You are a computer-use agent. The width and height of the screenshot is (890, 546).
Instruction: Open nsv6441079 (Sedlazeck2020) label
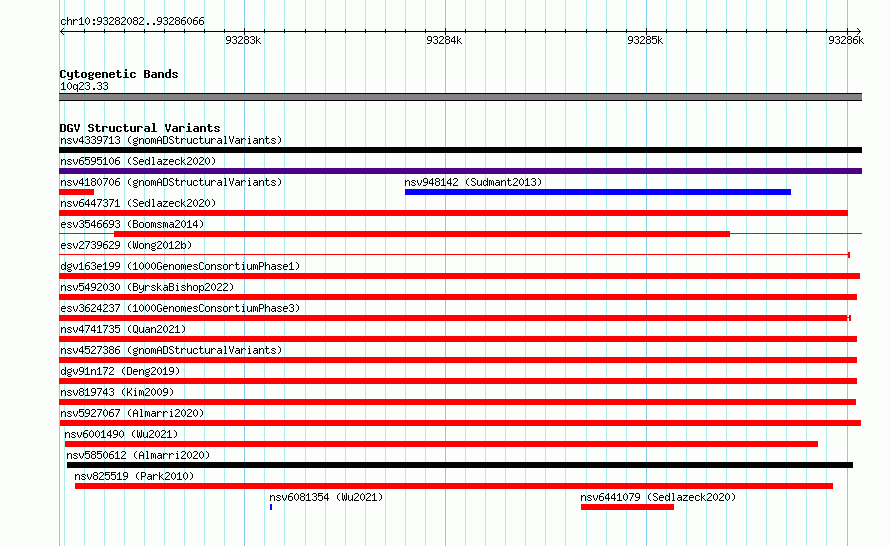tap(658, 497)
